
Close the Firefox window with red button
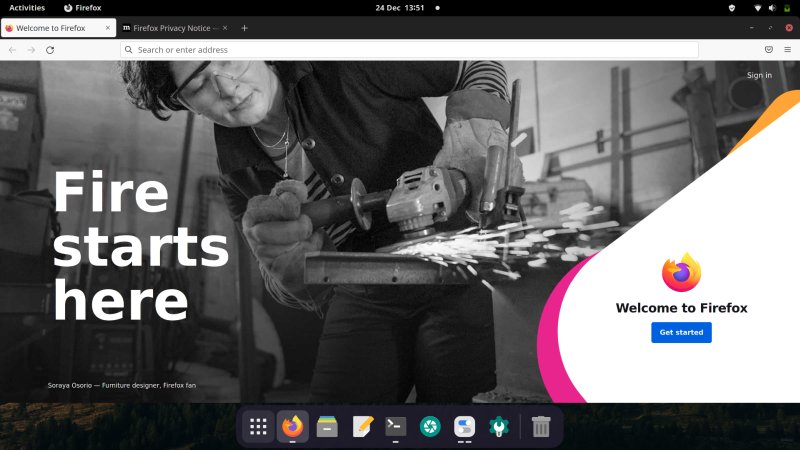click(789, 28)
